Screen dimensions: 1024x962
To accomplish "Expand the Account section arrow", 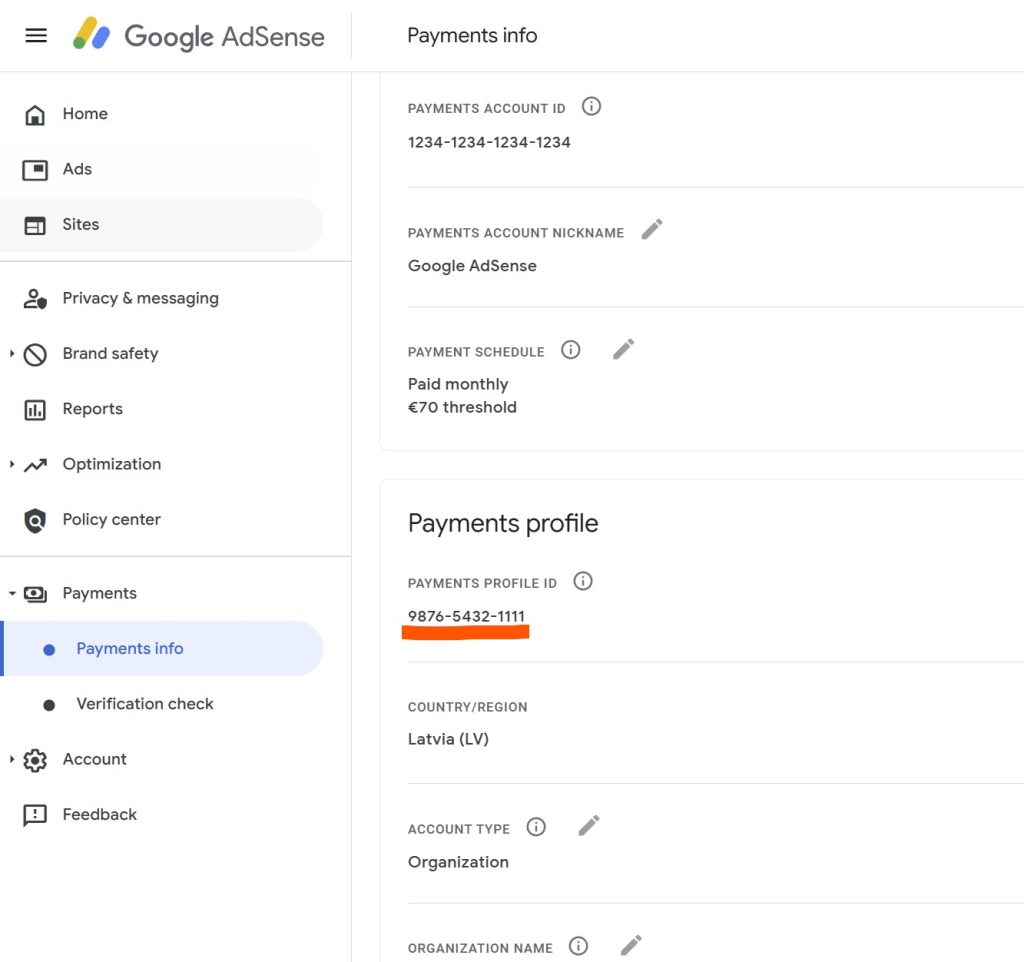I will click(12, 759).
